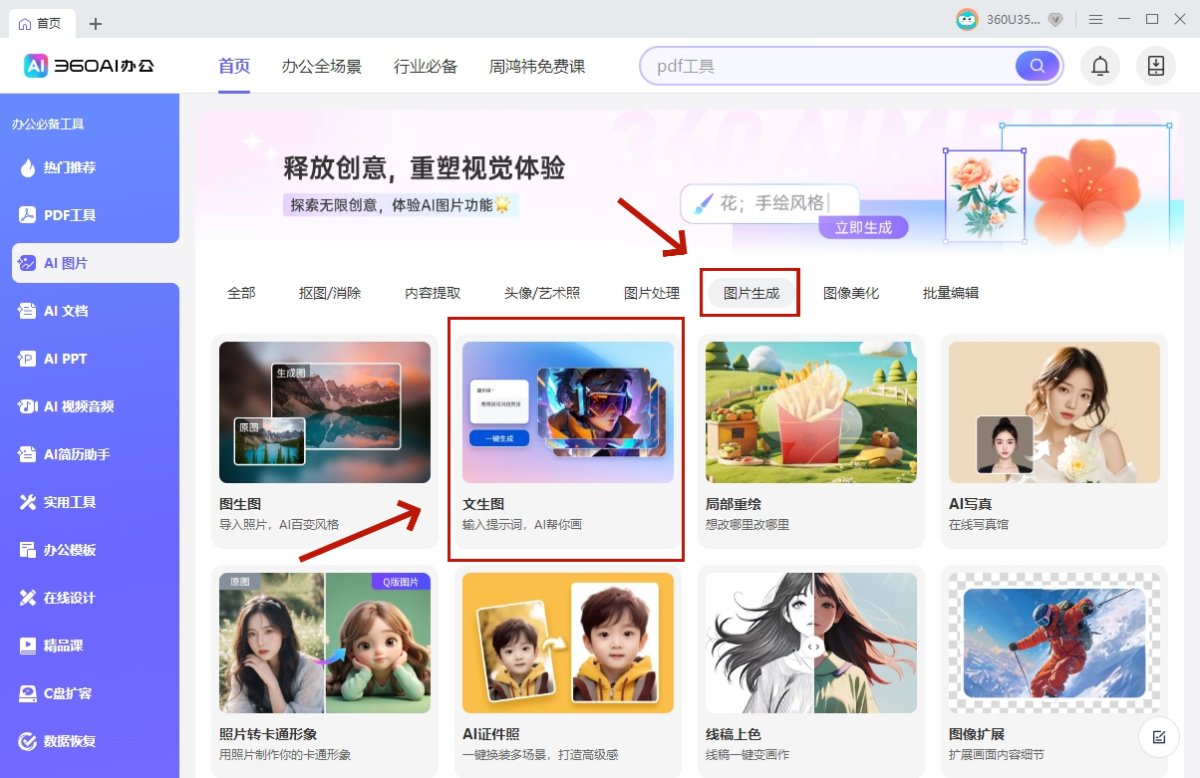Select the 图片生成 category
1200x778 pixels.
751,293
